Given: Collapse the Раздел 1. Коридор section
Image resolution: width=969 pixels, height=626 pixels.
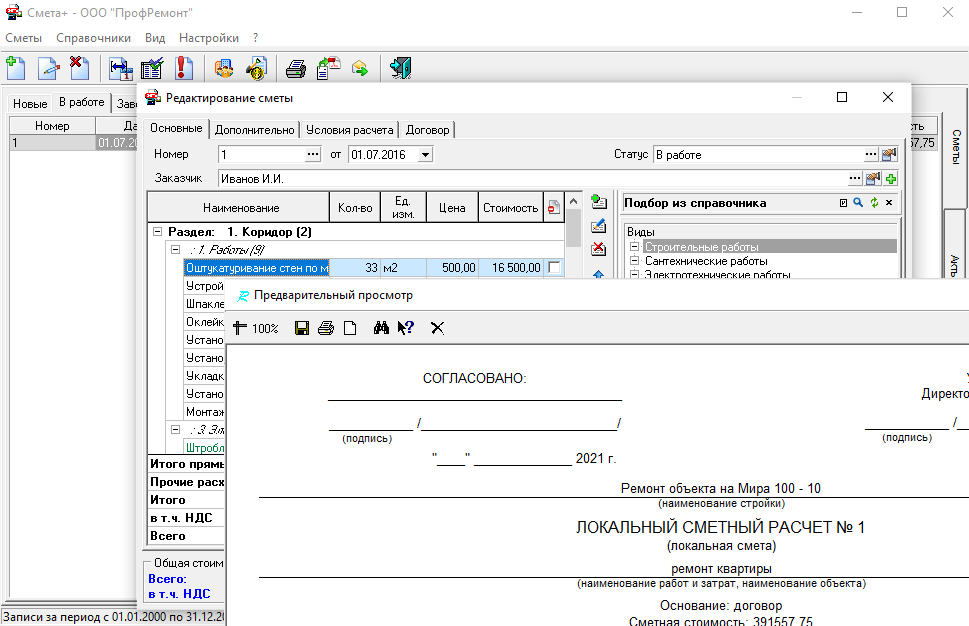Looking at the screenshot, I should pos(157,232).
